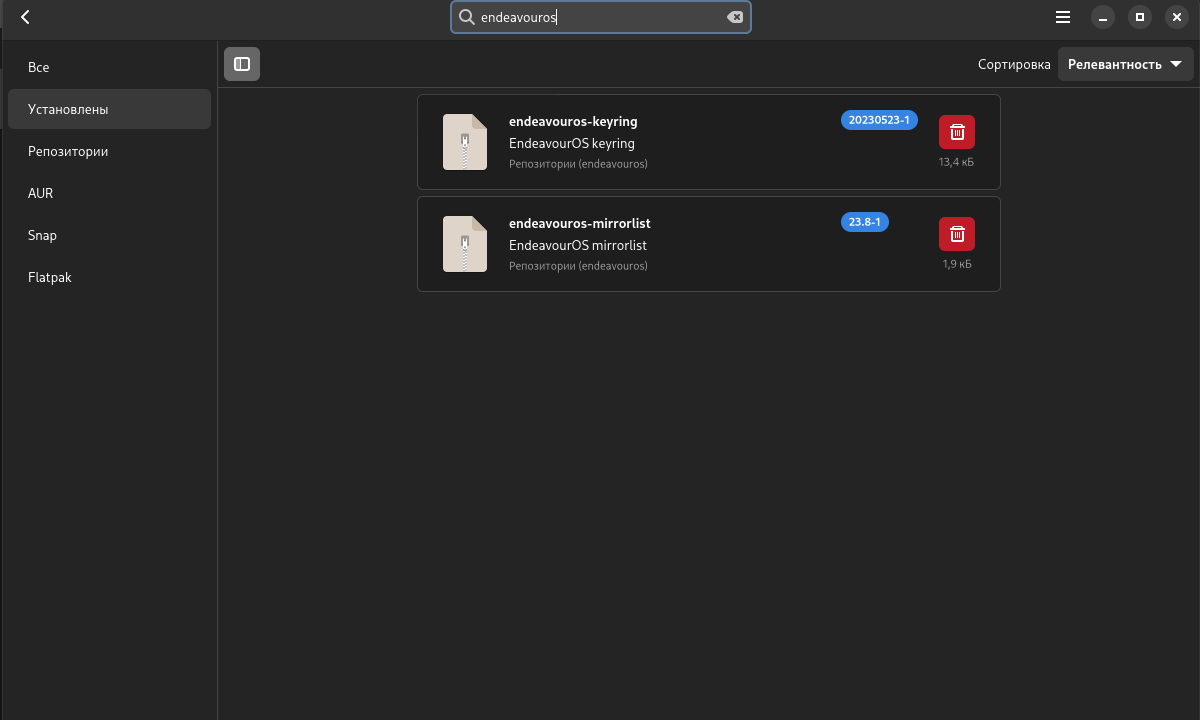1200x720 pixels.
Task: Select the Flatpak category in the sidebar
Action: 109,277
